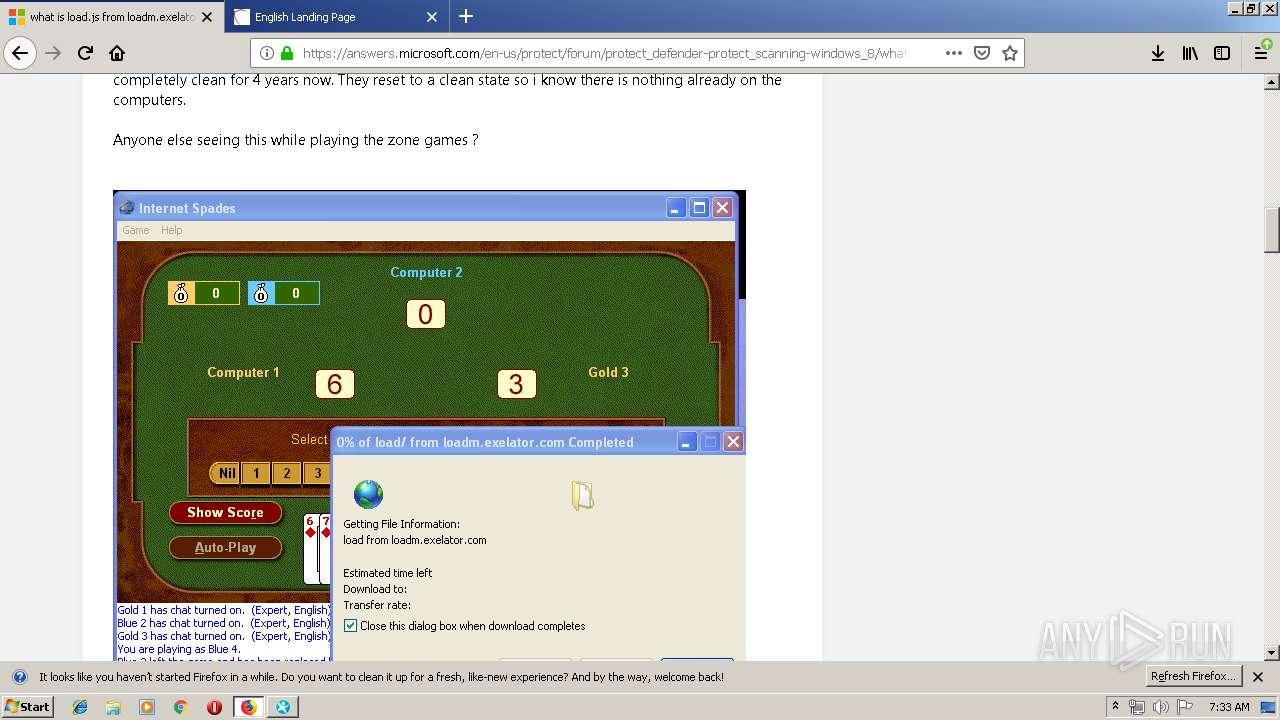Show site information icon in address bar
Viewport: 1280px width, 720px height.
[x=267, y=53]
